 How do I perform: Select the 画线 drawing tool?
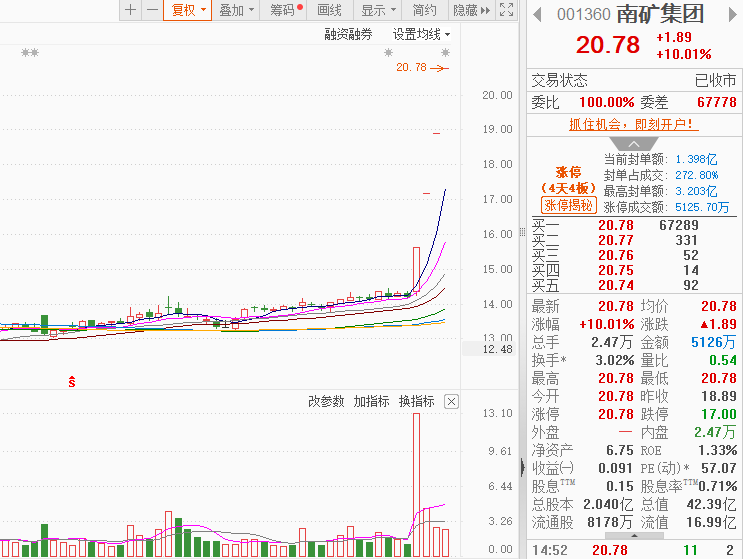click(x=329, y=9)
